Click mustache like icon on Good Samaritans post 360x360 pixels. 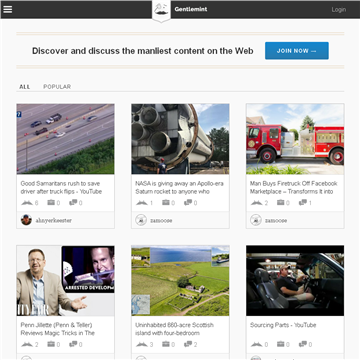27,203
